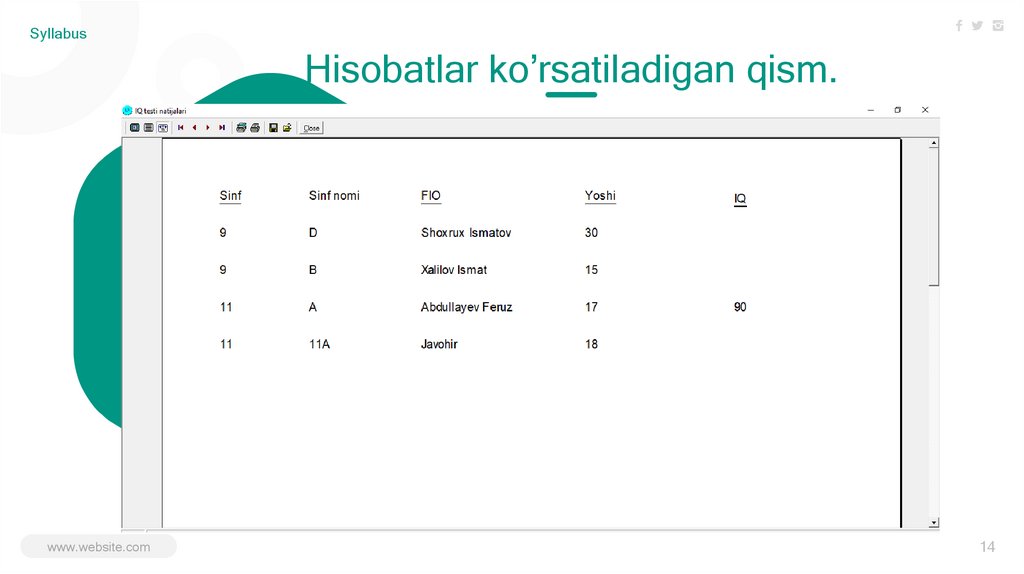Select the name Xalilov Ismat
The image size is (1024, 574).
454,270
